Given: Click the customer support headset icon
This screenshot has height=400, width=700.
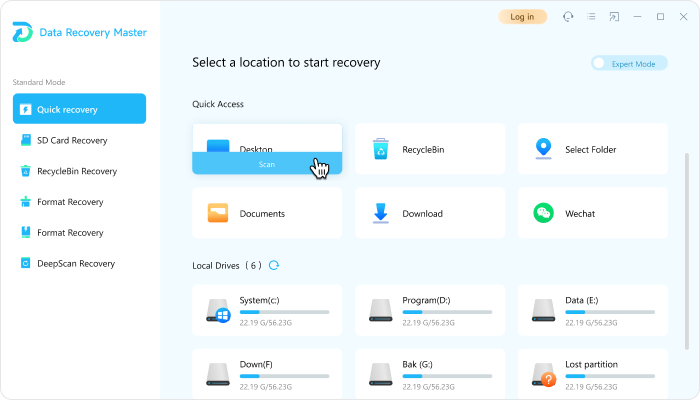Looking at the screenshot, I should [569, 17].
